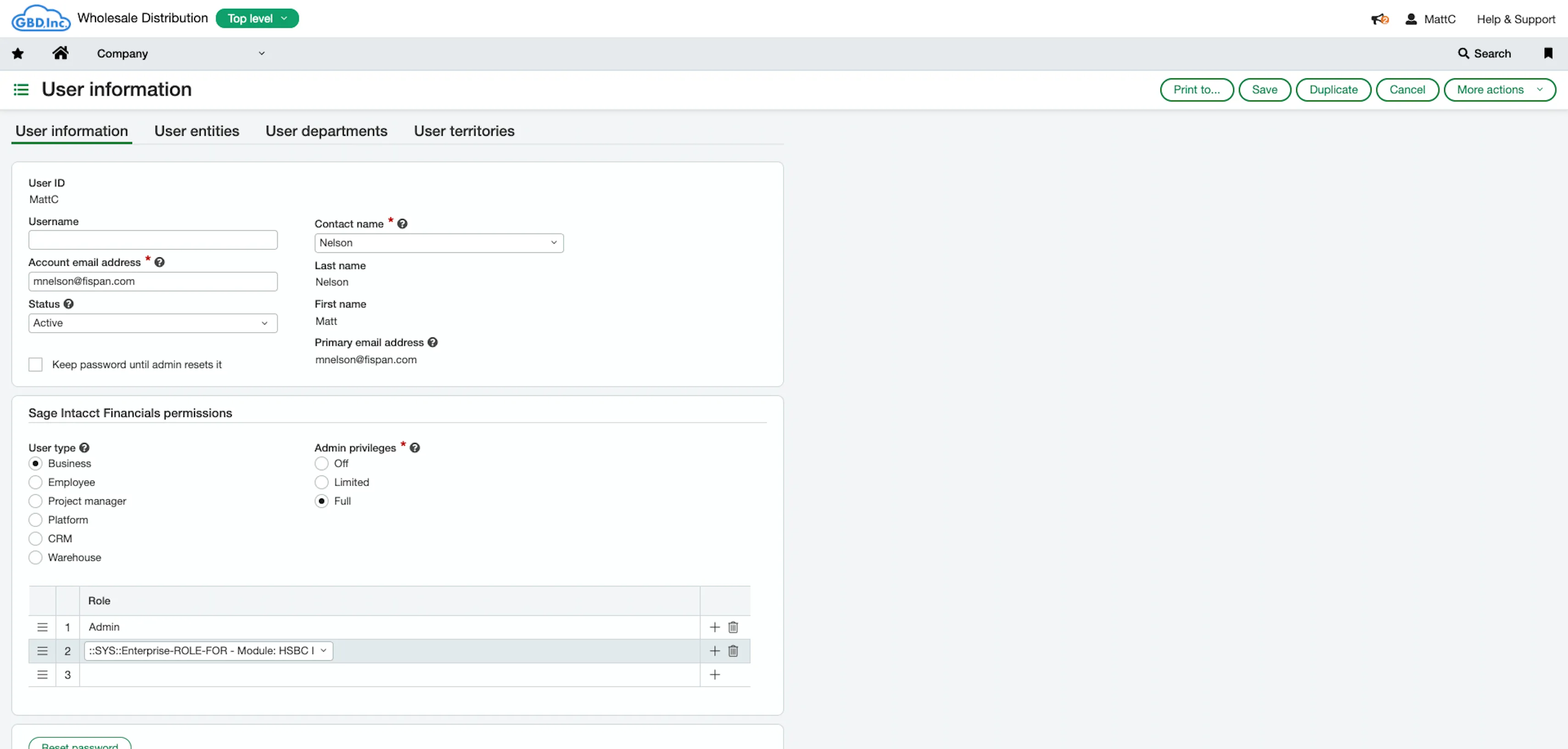Open More actions dropdown
This screenshot has width=1568, height=749.
click(x=1499, y=89)
